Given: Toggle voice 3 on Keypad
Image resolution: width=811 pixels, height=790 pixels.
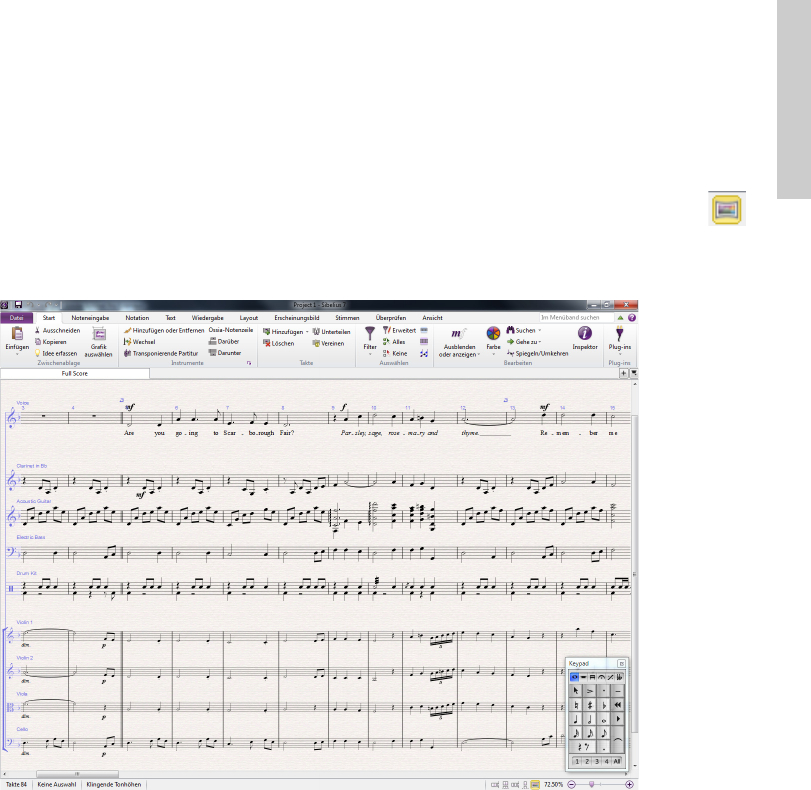Looking at the screenshot, I should (x=597, y=761).
